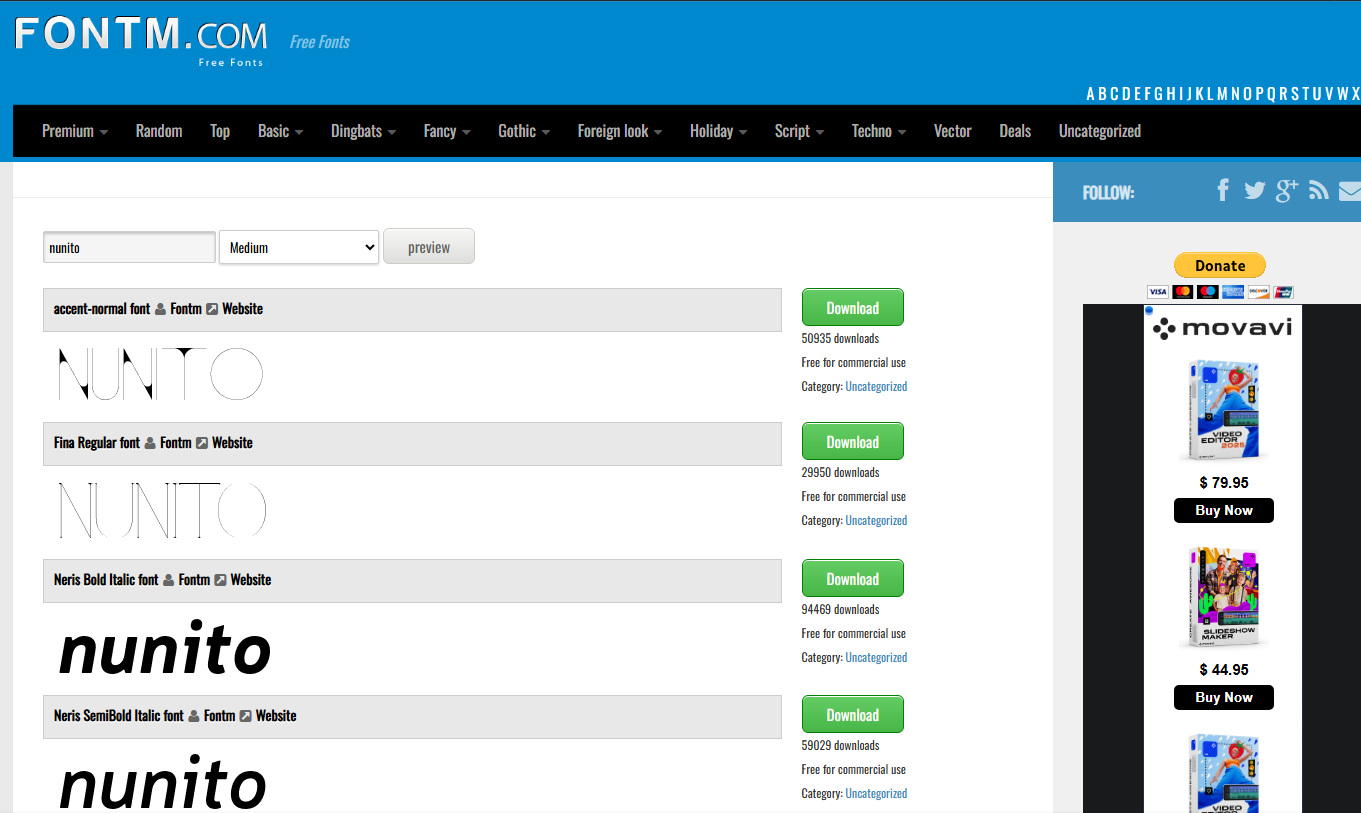Go to Random fonts in navigation
1361x813 pixels.
[x=159, y=131]
